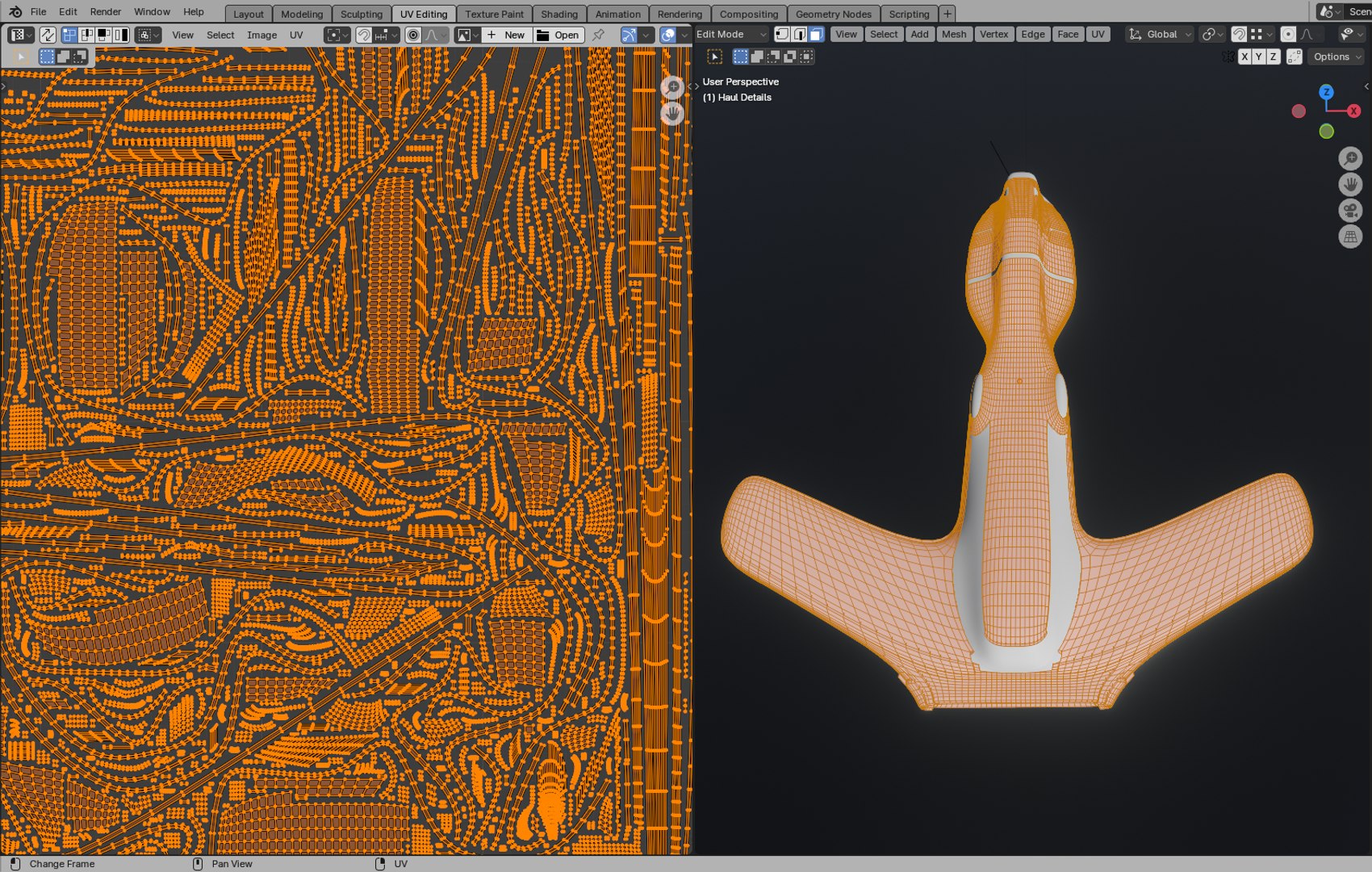
Task: Toggle proportional editing in 3D viewport
Action: (1288, 34)
